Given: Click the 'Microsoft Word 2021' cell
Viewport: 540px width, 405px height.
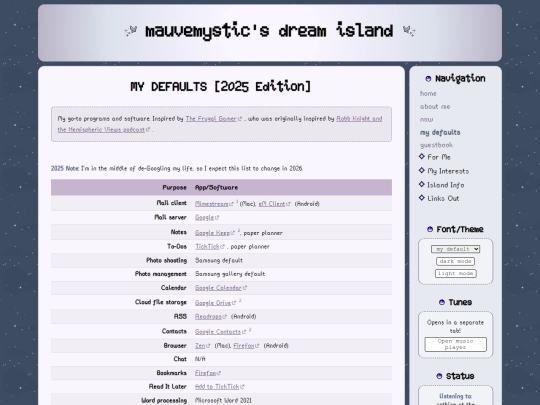Looking at the screenshot, I should tap(223, 401).
